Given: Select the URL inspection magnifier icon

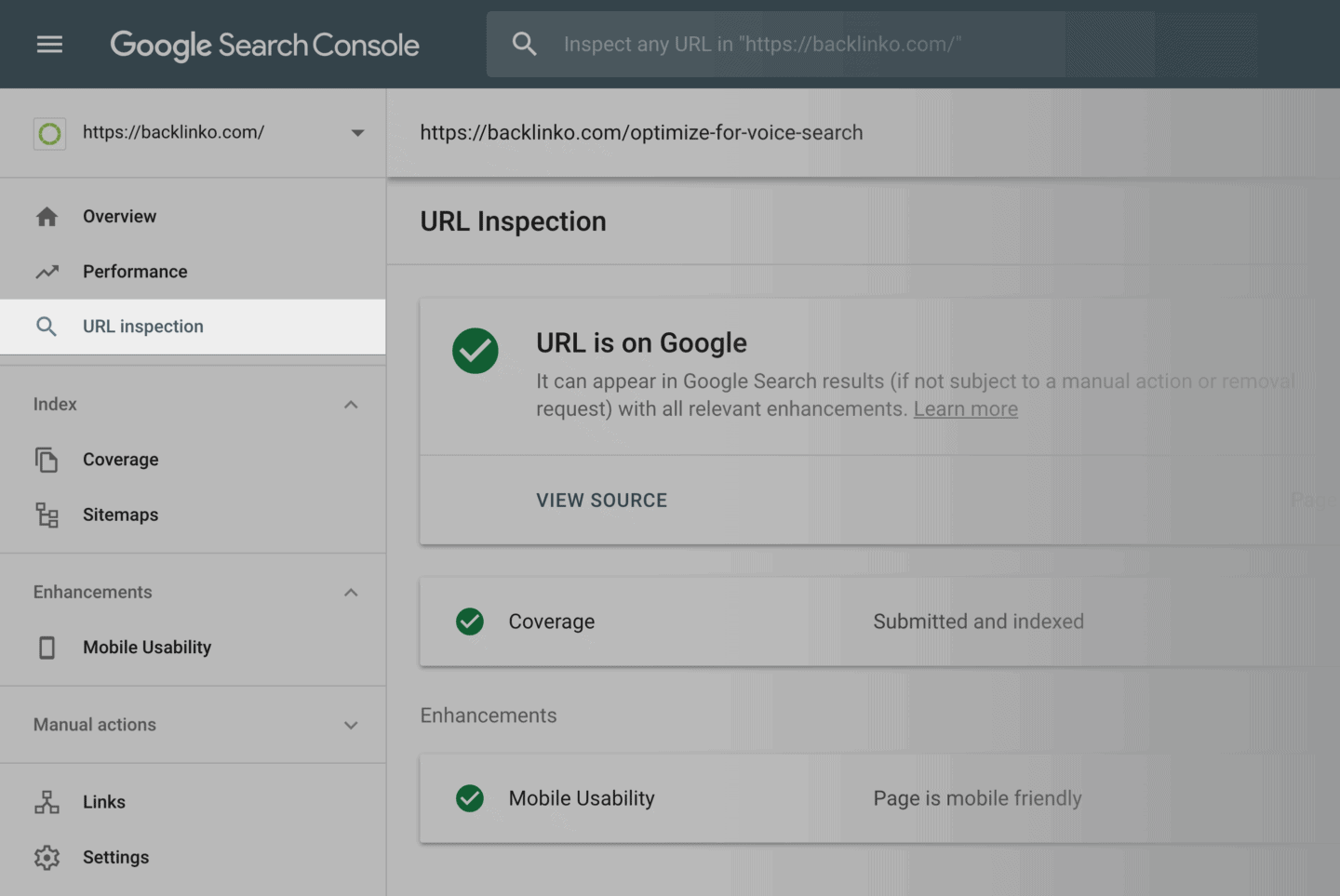Looking at the screenshot, I should pos(47,327).
